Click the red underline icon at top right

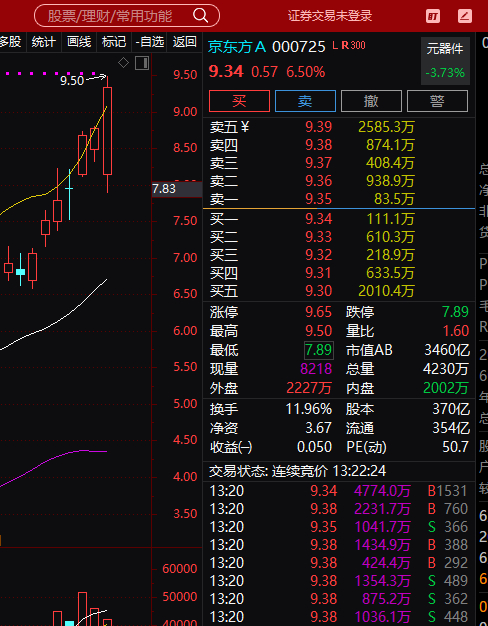click(x=465, y=16)
